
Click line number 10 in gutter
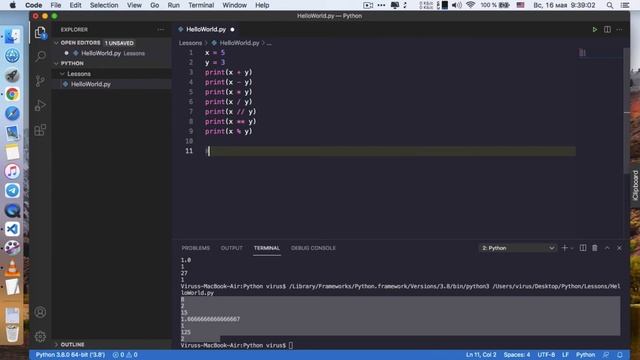point(189,141)
